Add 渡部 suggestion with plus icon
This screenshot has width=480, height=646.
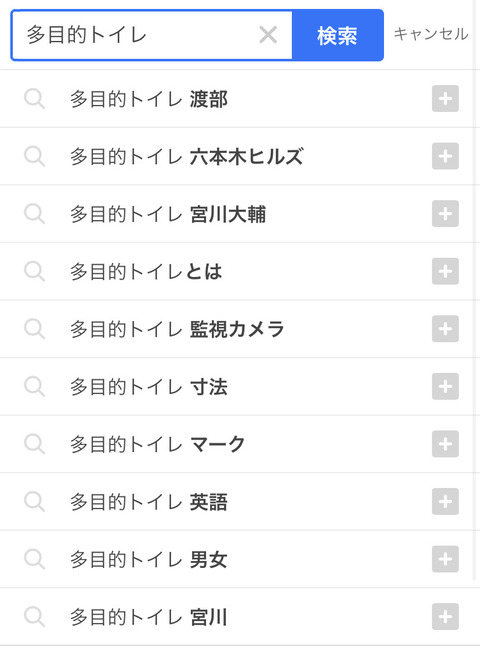tap(445, 99)
